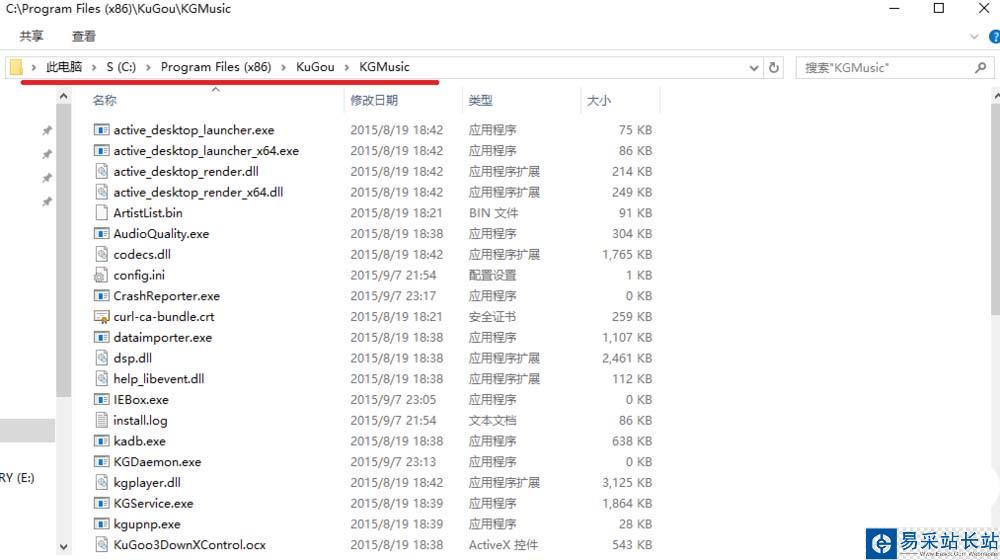Click the 2015/9/7 23:05 date of IEBox.exe

(x=393, y=400)
